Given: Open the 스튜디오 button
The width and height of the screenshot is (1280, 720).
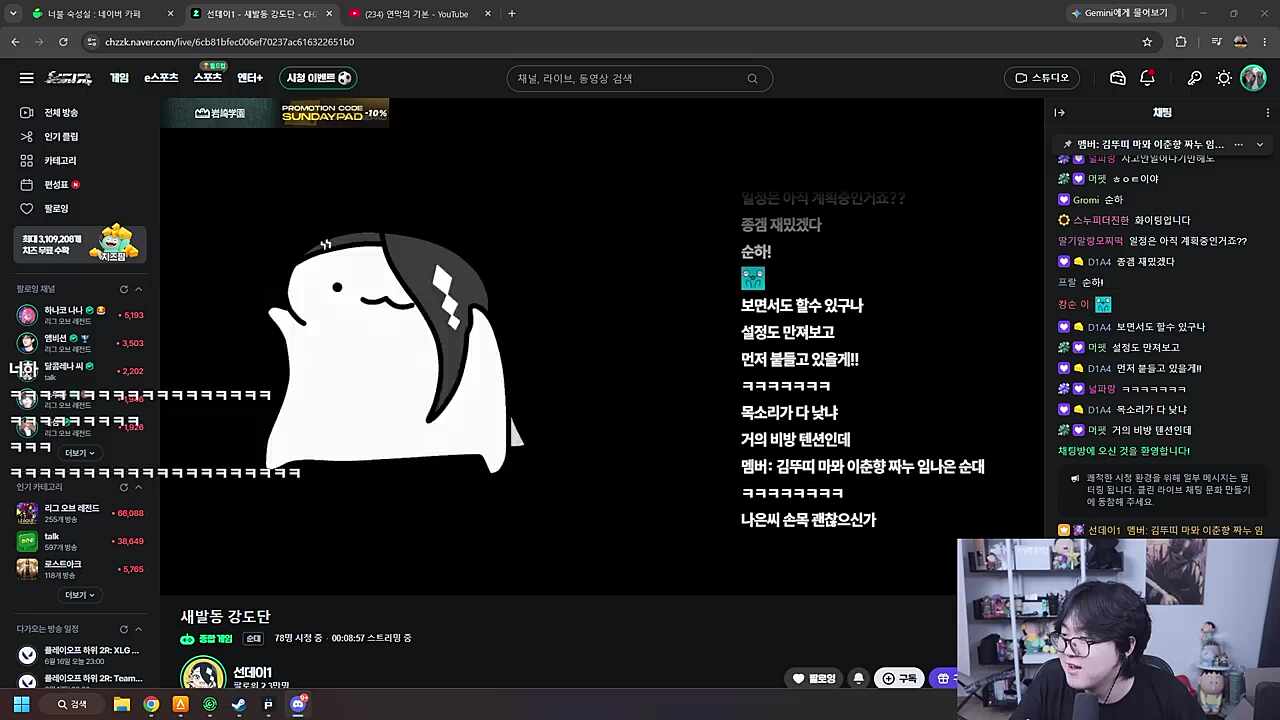Looking at the screenshot, I should (x=1042, y=78).
